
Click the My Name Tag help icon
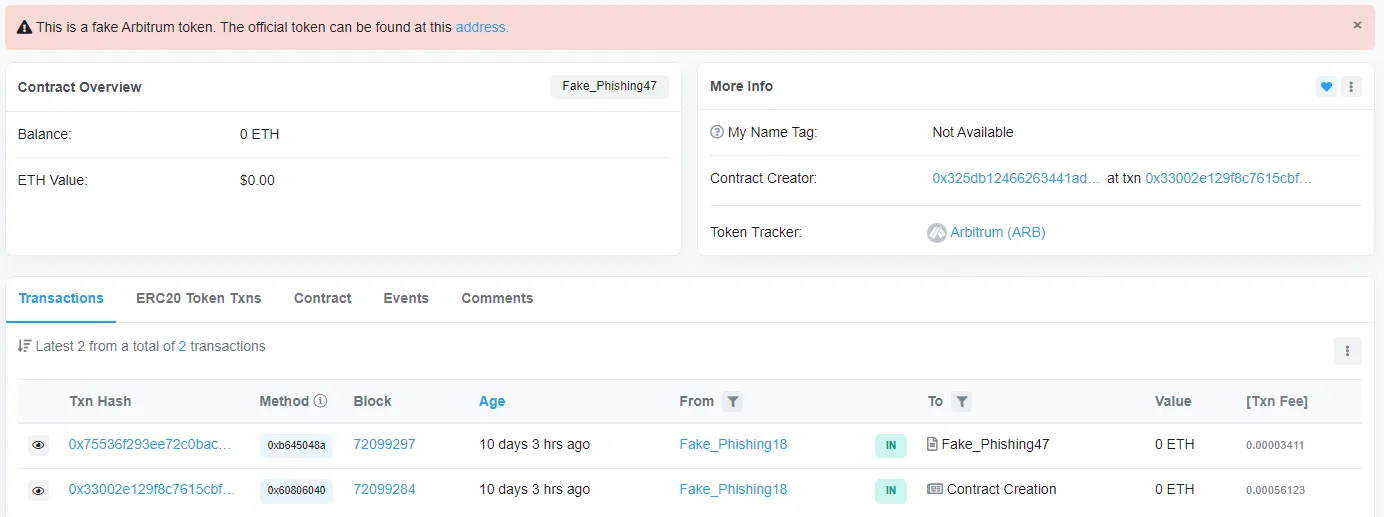(x=716, y=132)
